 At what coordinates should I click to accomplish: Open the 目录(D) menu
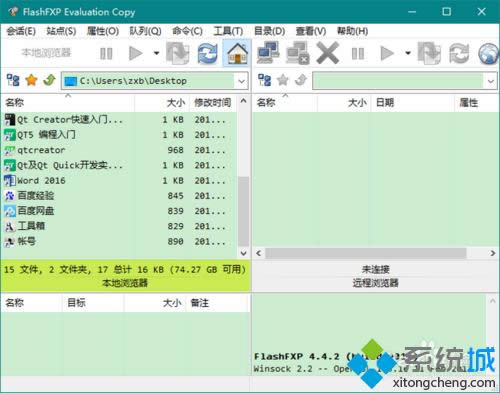[269, 31]
